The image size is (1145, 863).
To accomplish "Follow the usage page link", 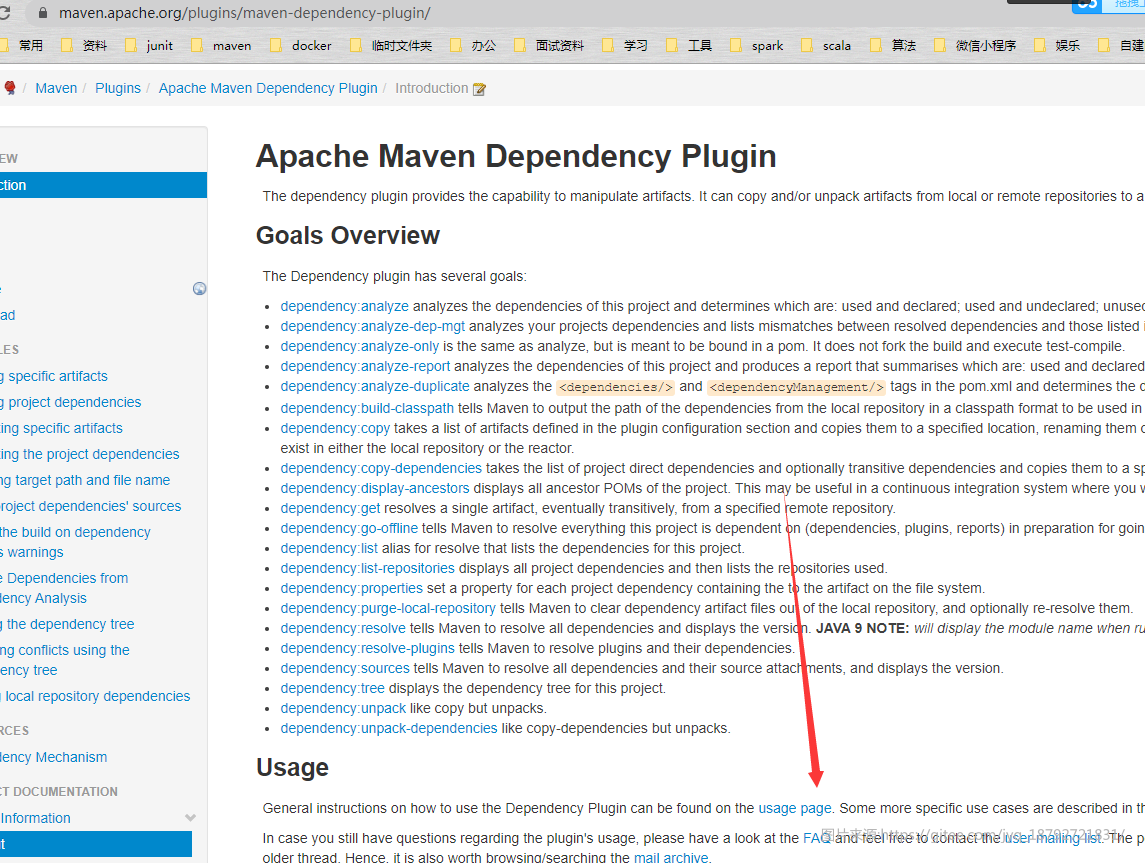I will click(794, 808).
